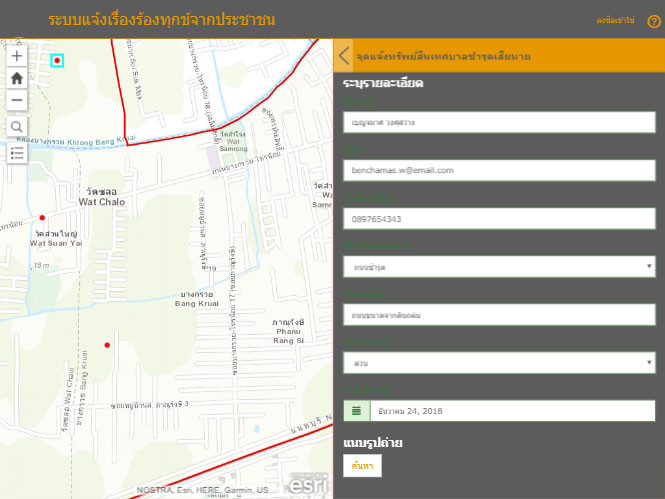
Task: Click the login link at top right
Action: [615, 21]
